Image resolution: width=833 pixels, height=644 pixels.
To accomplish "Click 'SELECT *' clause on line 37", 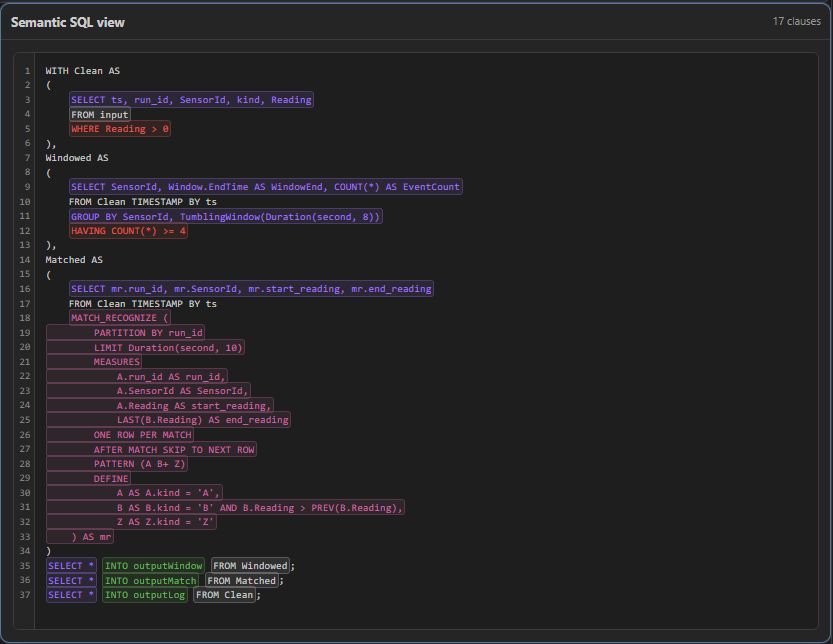I will (x=71, y=595).
